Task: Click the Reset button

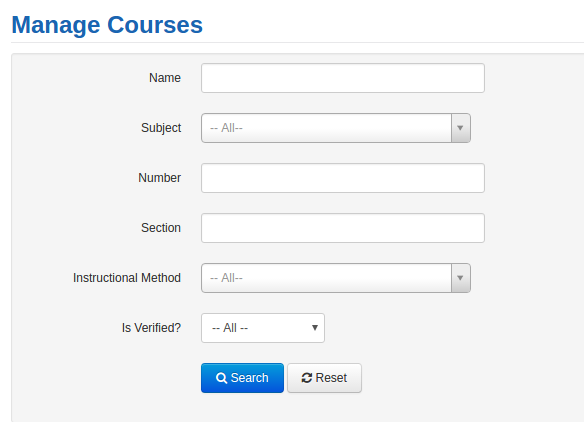Action: tap(324, 378)
